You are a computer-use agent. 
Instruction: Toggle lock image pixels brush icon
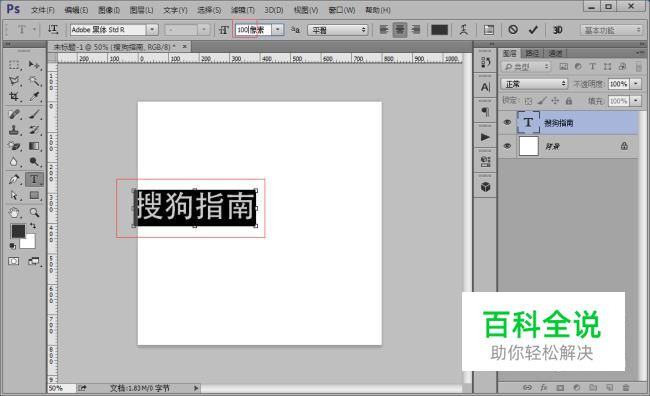(542, 101)
